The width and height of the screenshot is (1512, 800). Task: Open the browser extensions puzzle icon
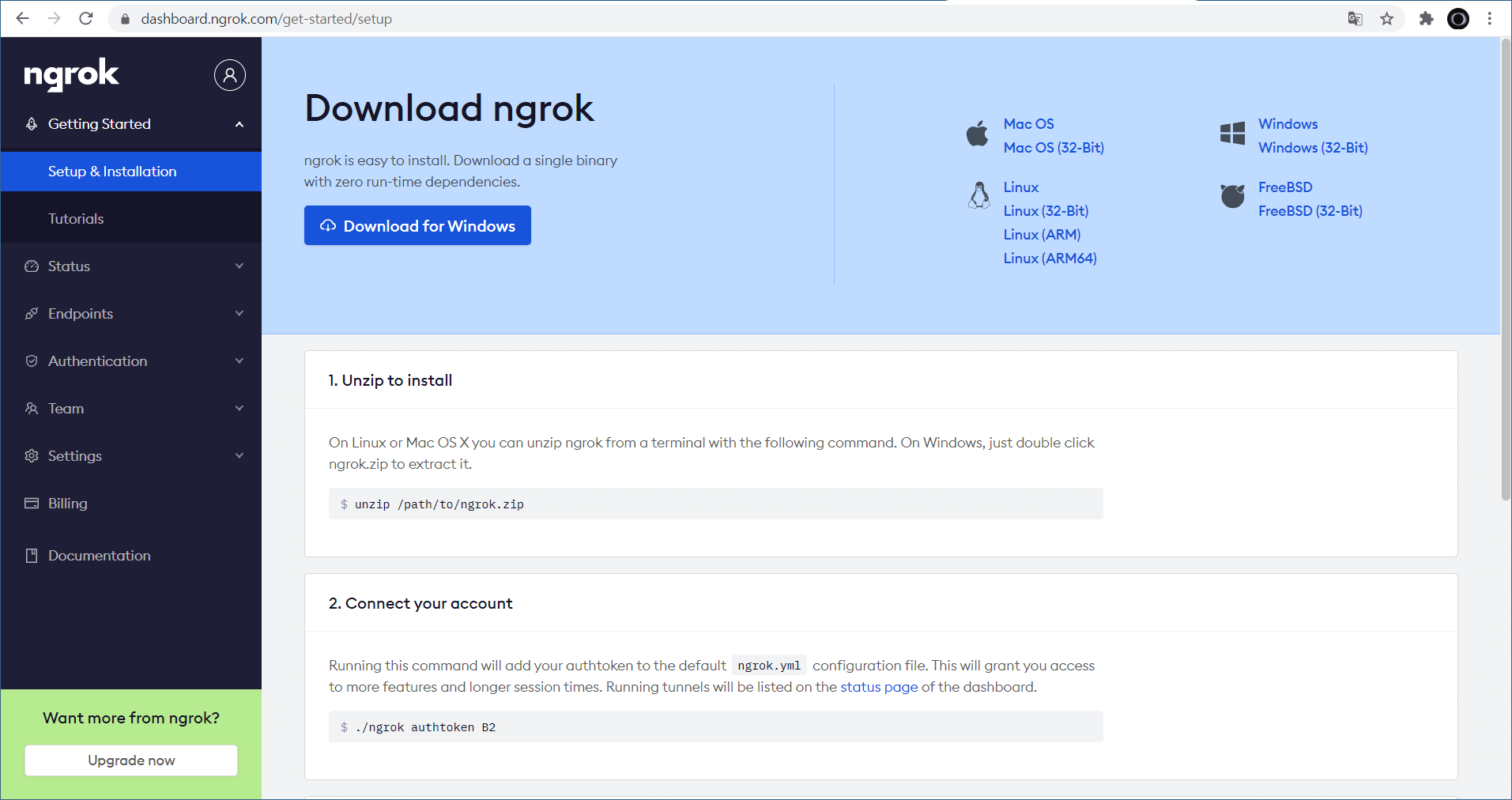point(1426,19)
